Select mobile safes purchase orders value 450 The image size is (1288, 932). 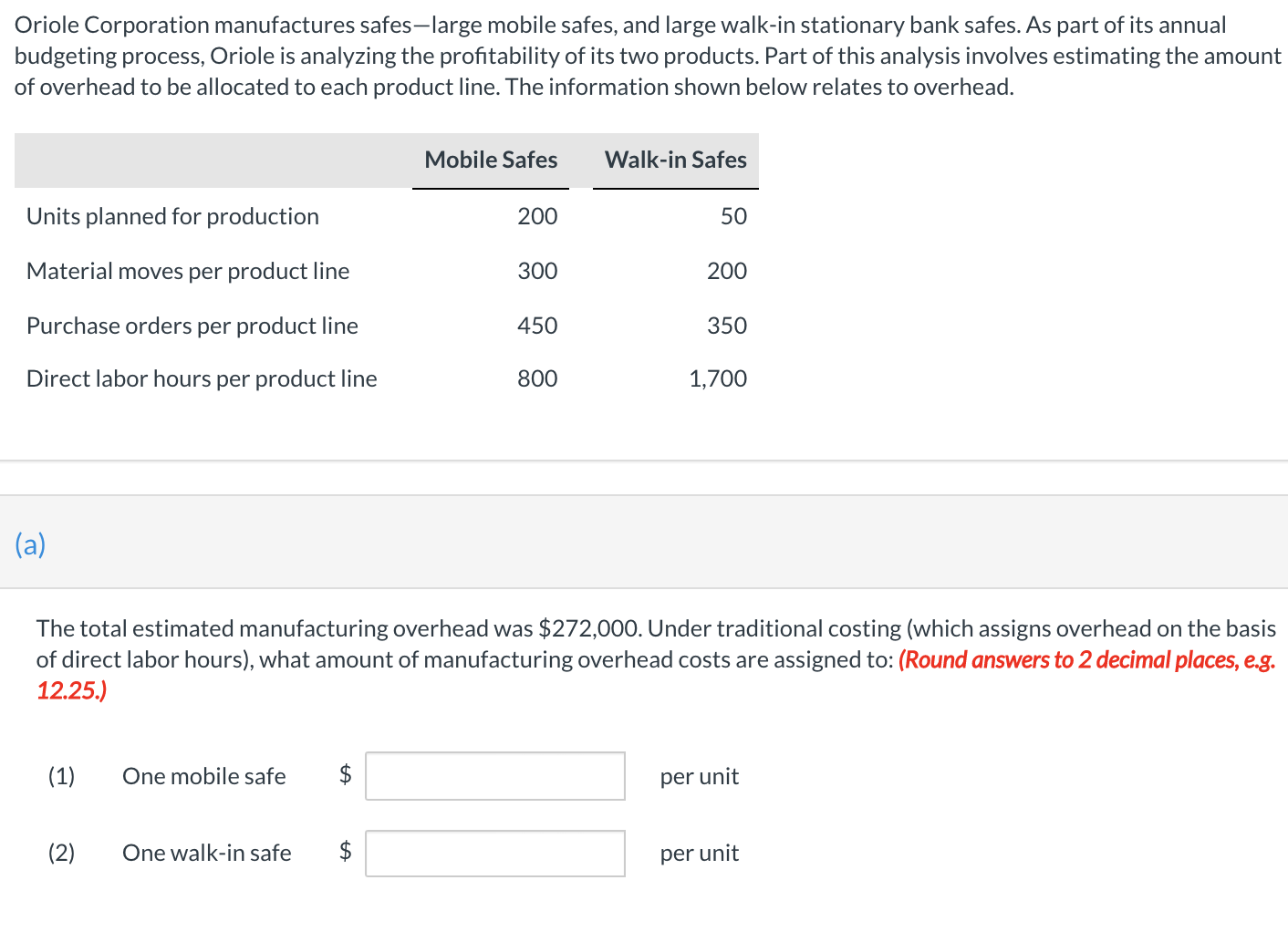[537, 326]
